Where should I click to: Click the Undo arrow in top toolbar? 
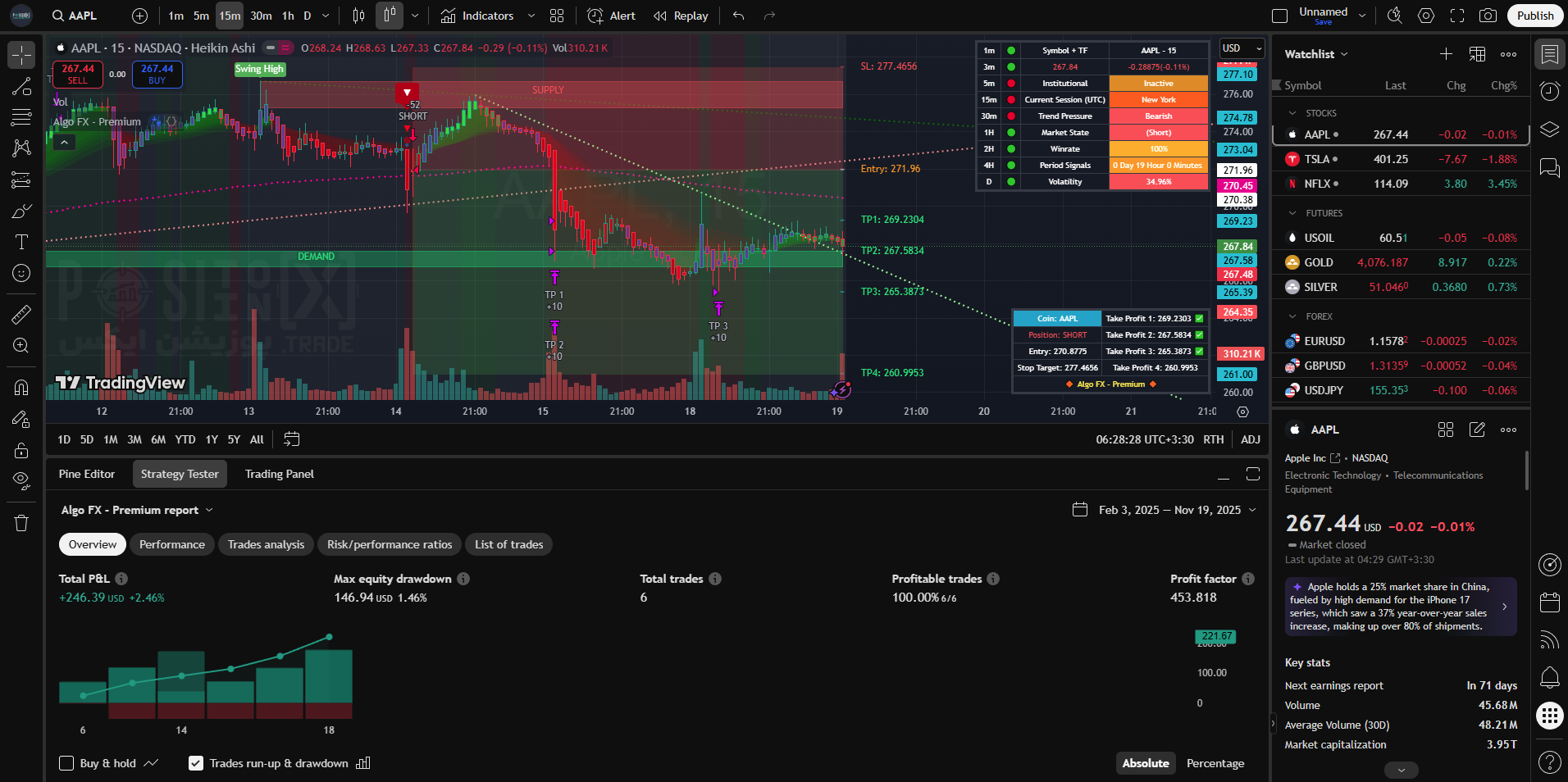point(738,16)
